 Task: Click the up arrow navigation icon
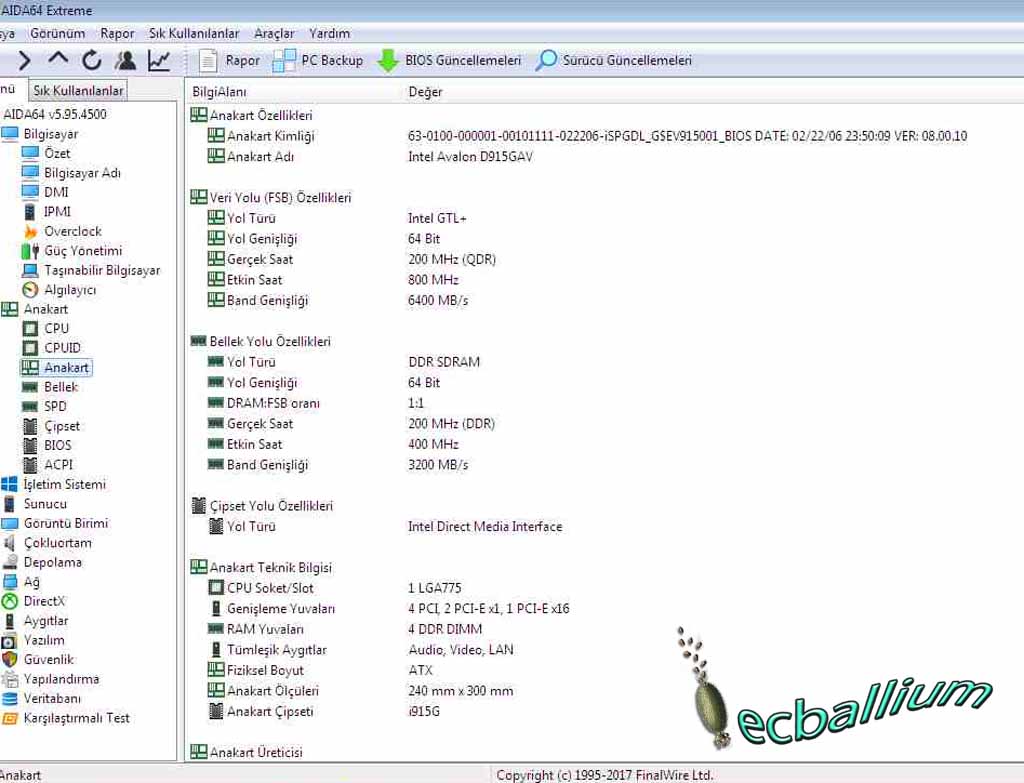tap(58, 61)
